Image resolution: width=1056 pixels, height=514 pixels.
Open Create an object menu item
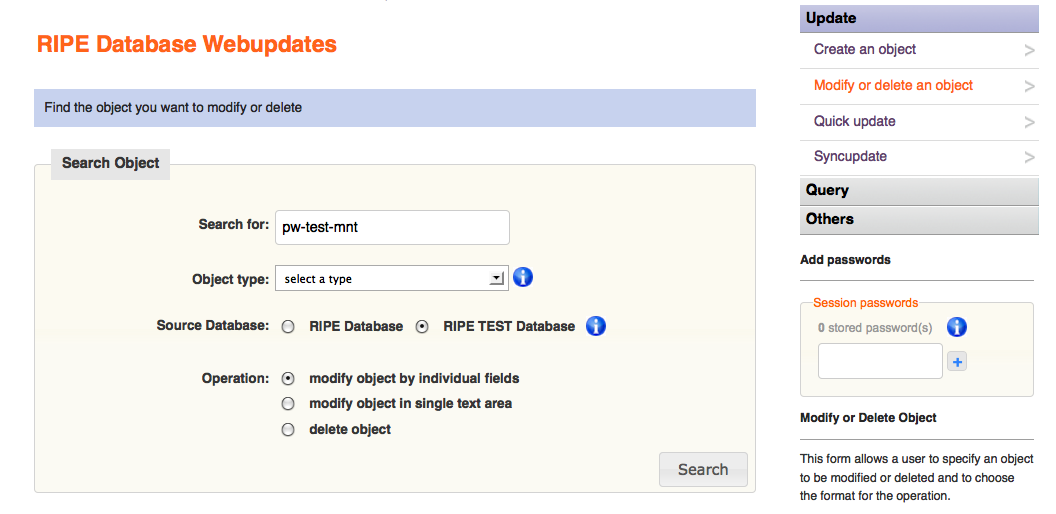tap(865, 50)
